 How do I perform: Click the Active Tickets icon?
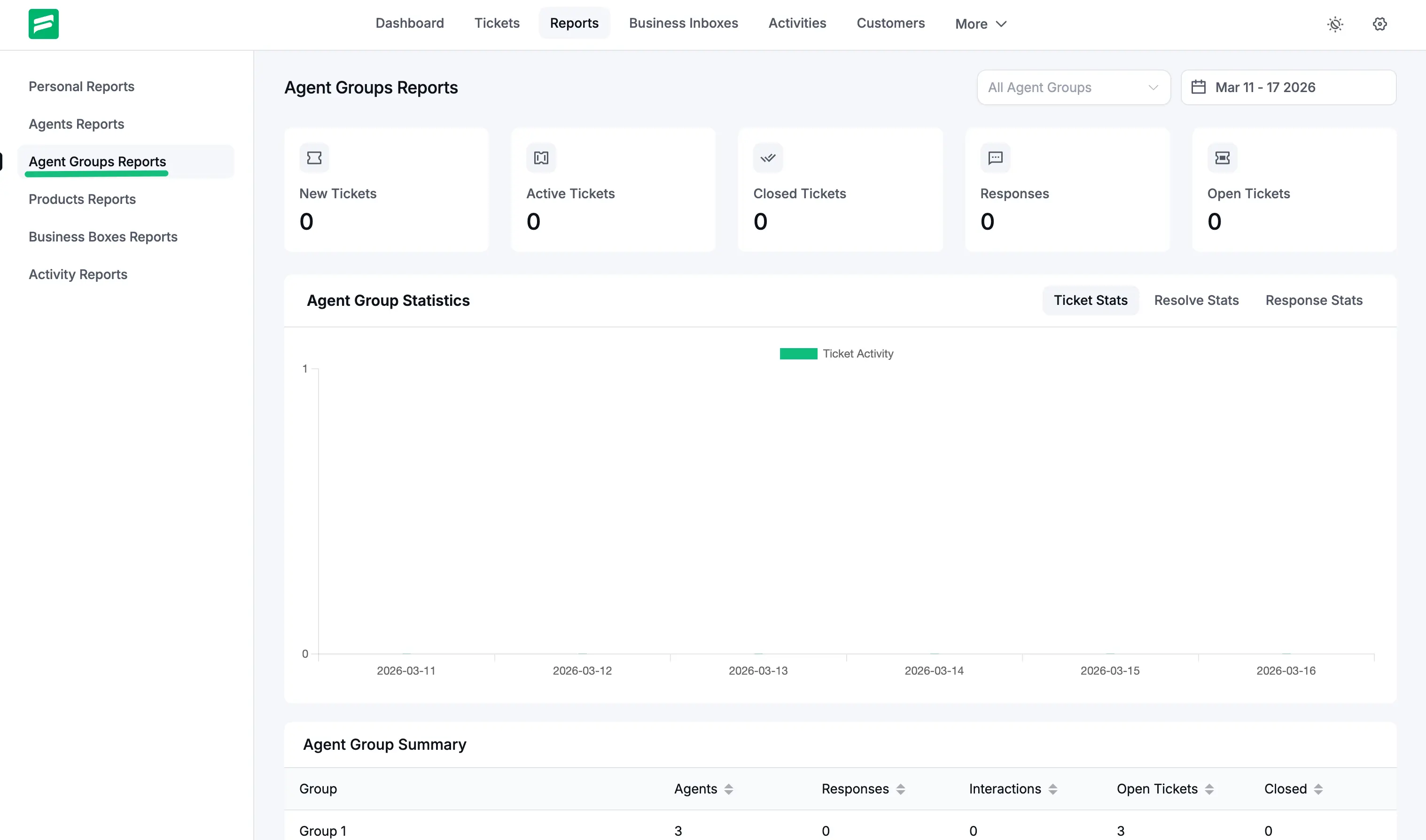pos(541,158)
